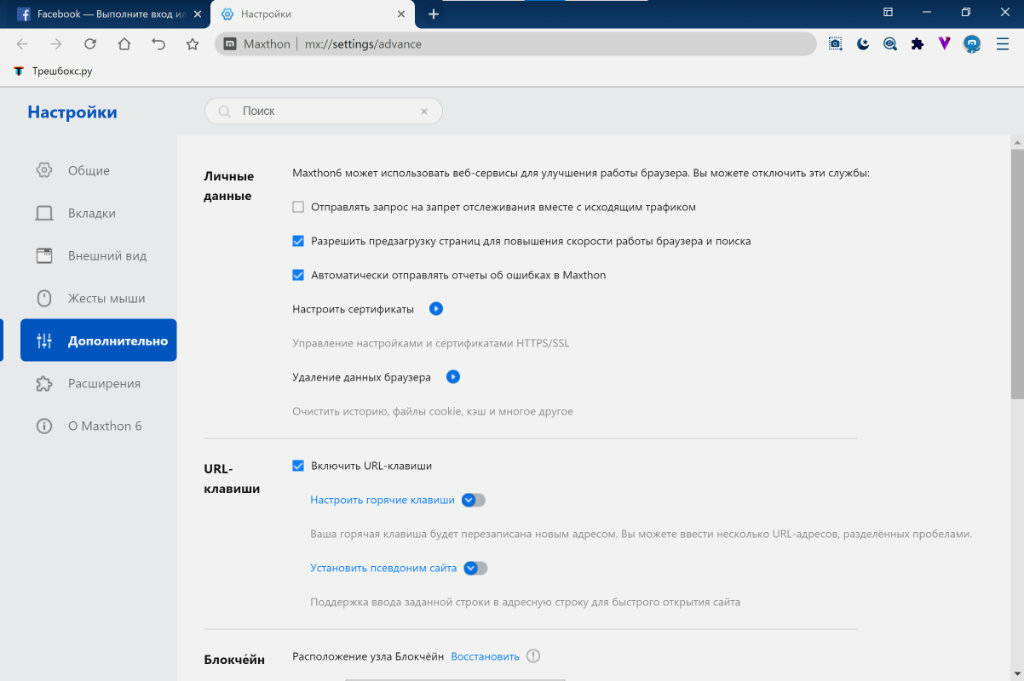Uncheck automatic error reports to Maxthon
Viewport: 1024px width, 681px height.
298,275
